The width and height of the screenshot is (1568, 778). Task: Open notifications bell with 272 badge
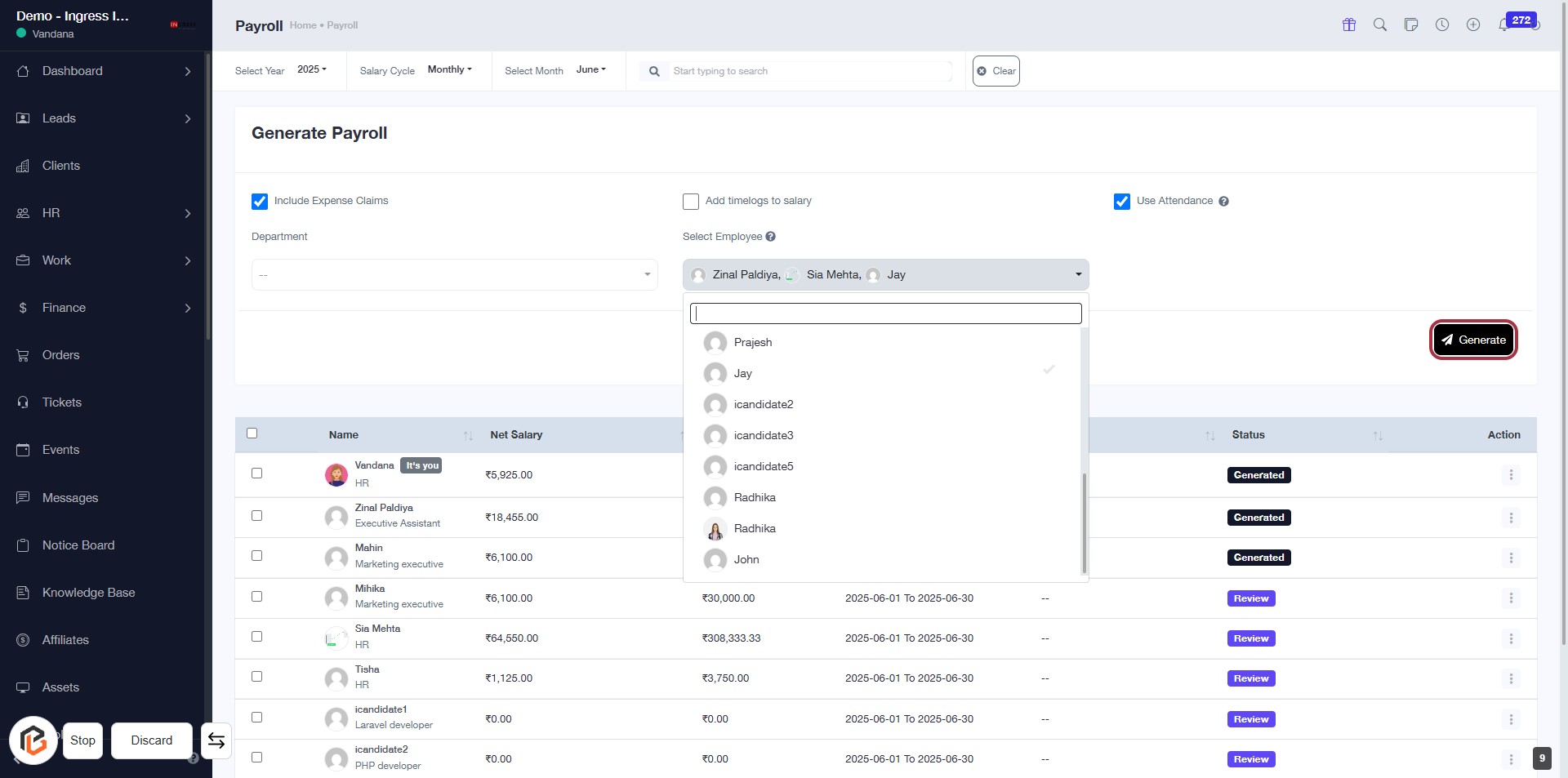1504,24
